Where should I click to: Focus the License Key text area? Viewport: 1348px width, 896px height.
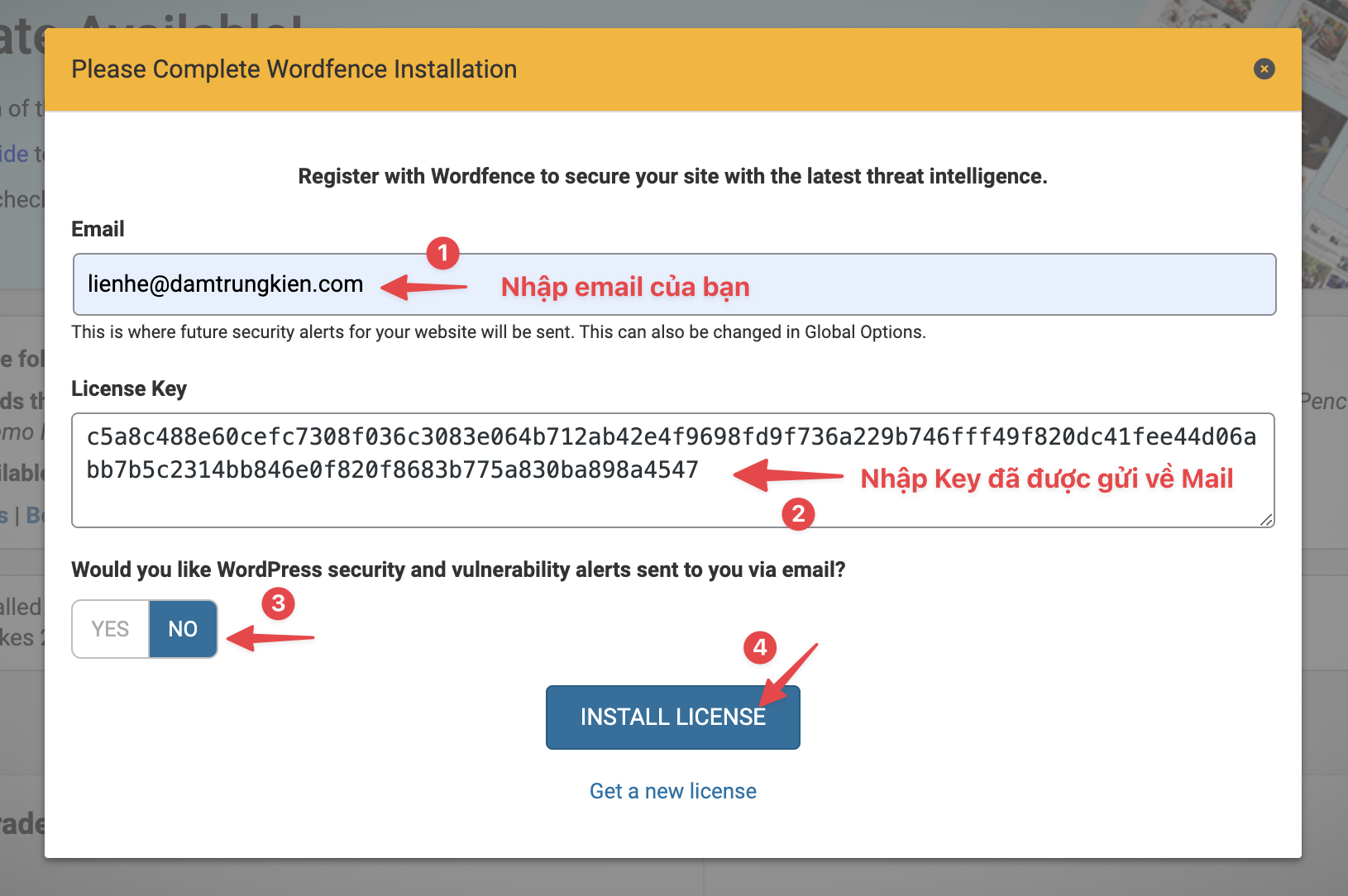[672, 470]
